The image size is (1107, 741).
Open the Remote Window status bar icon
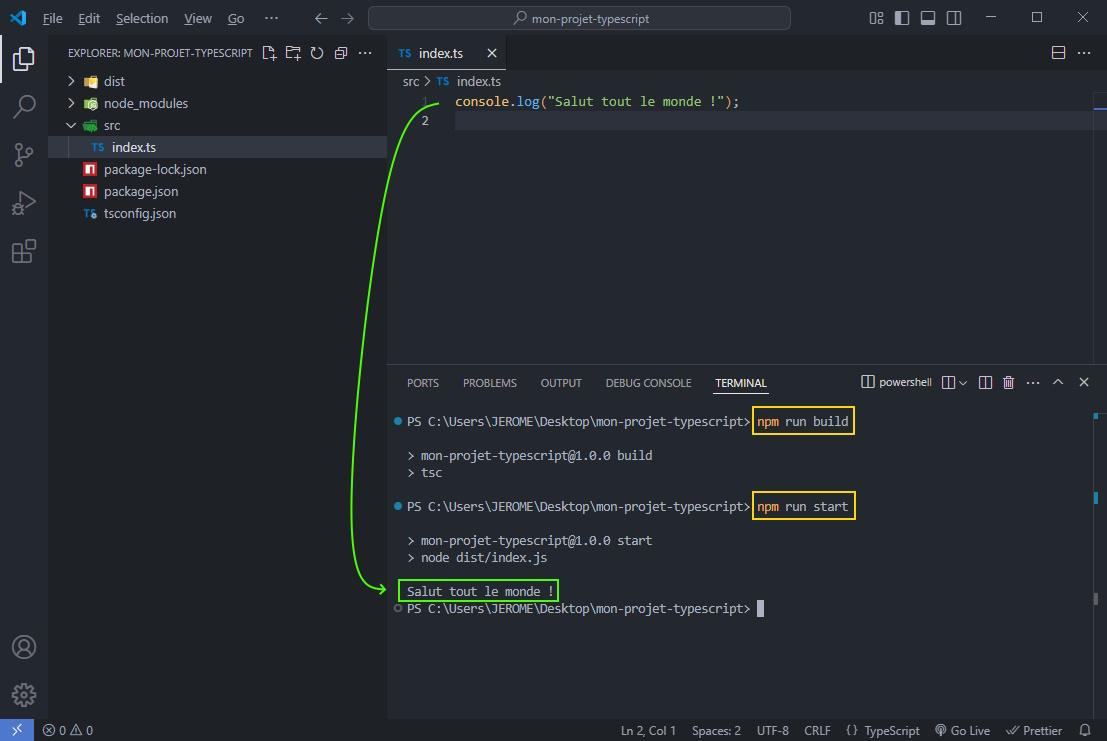click(17, 730)
